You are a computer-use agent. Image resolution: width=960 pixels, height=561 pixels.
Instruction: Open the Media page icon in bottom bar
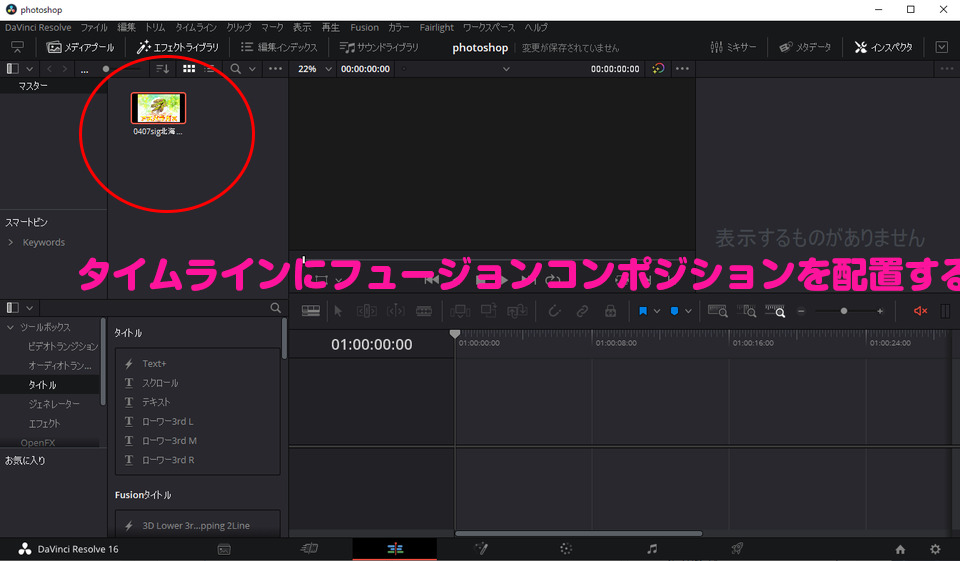224,549
